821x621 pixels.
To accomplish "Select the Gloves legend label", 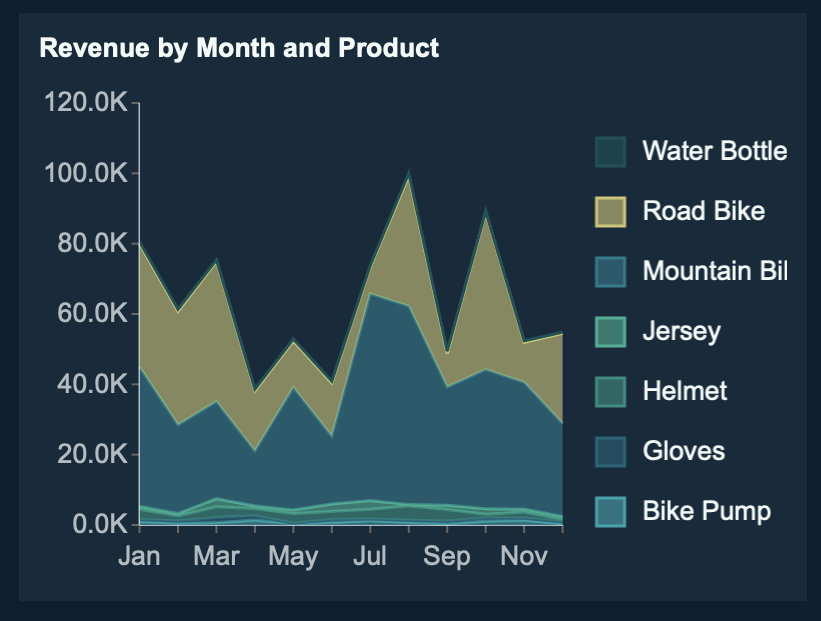I will (683, 452).
